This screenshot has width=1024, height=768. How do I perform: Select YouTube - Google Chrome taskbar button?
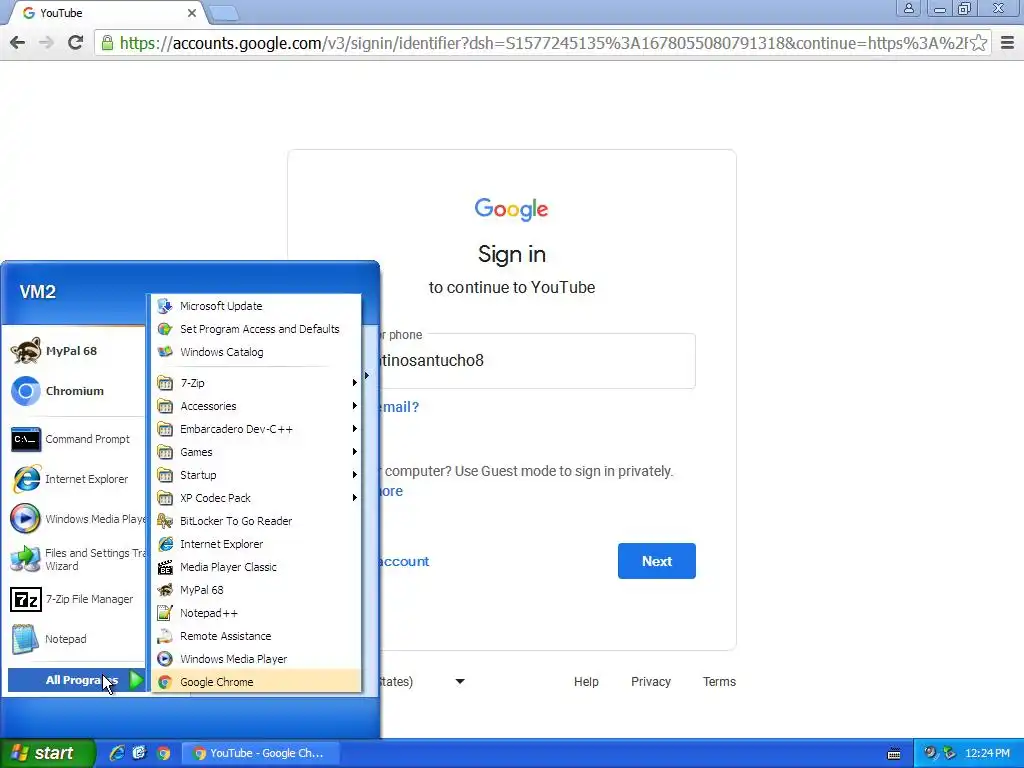pyautogui.click(x=262, y=753)
